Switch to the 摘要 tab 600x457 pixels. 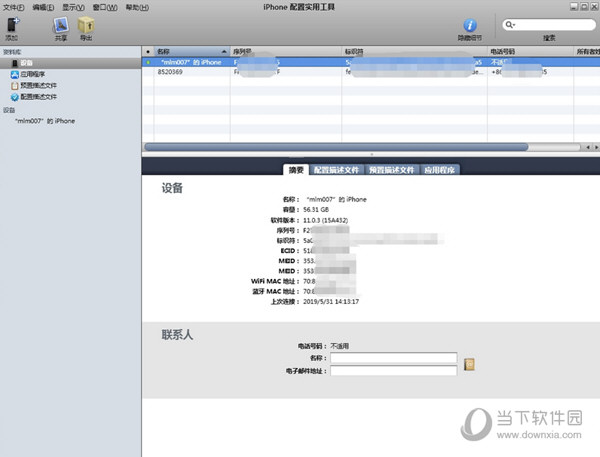pos(296,170)
